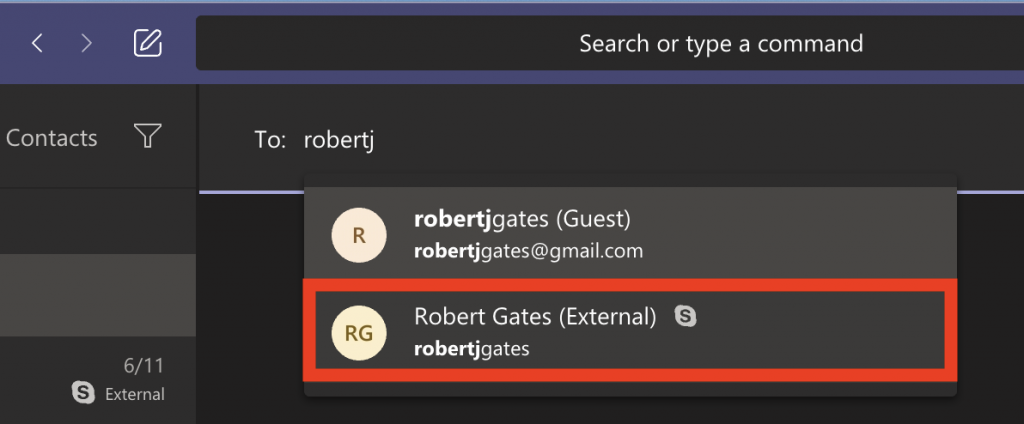Click the External label in chat list

point(135,394)
